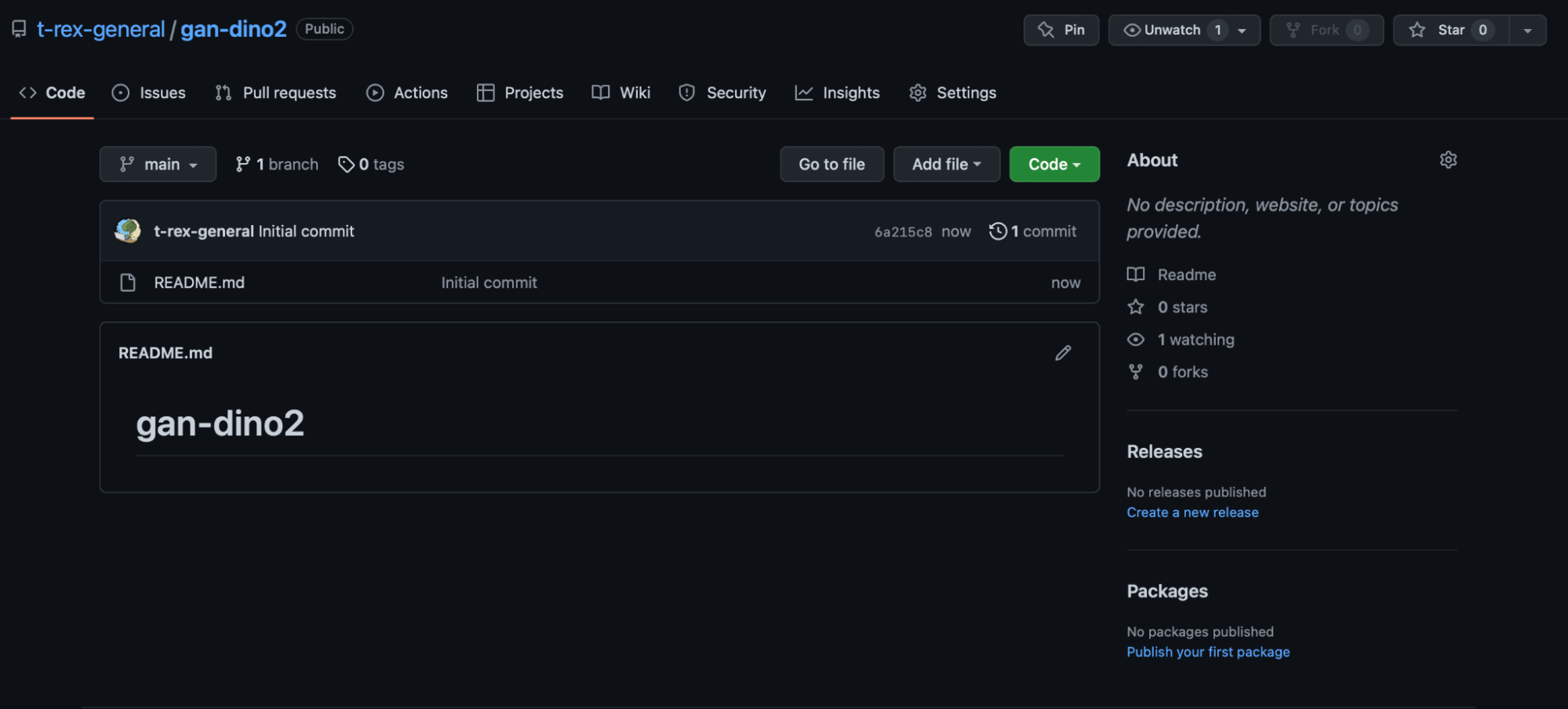1568x709 pixels.
Task: Open the Releases heading link
Action: click(1165, 452)
